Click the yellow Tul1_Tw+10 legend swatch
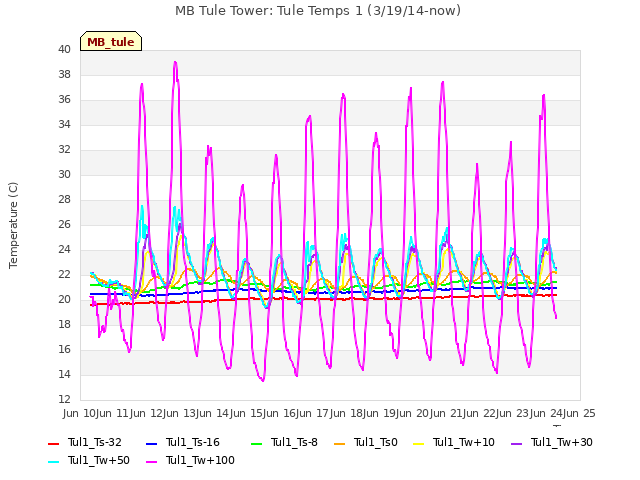The image size is (640, 480). pyautogui.click(x=419, y=443)
